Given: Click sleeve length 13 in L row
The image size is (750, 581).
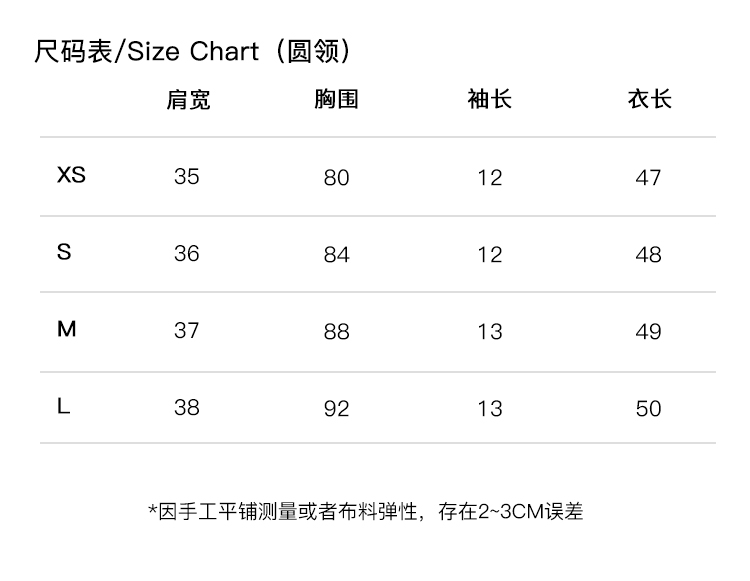Looking at the screenshot, I should (x=489, y=408).
